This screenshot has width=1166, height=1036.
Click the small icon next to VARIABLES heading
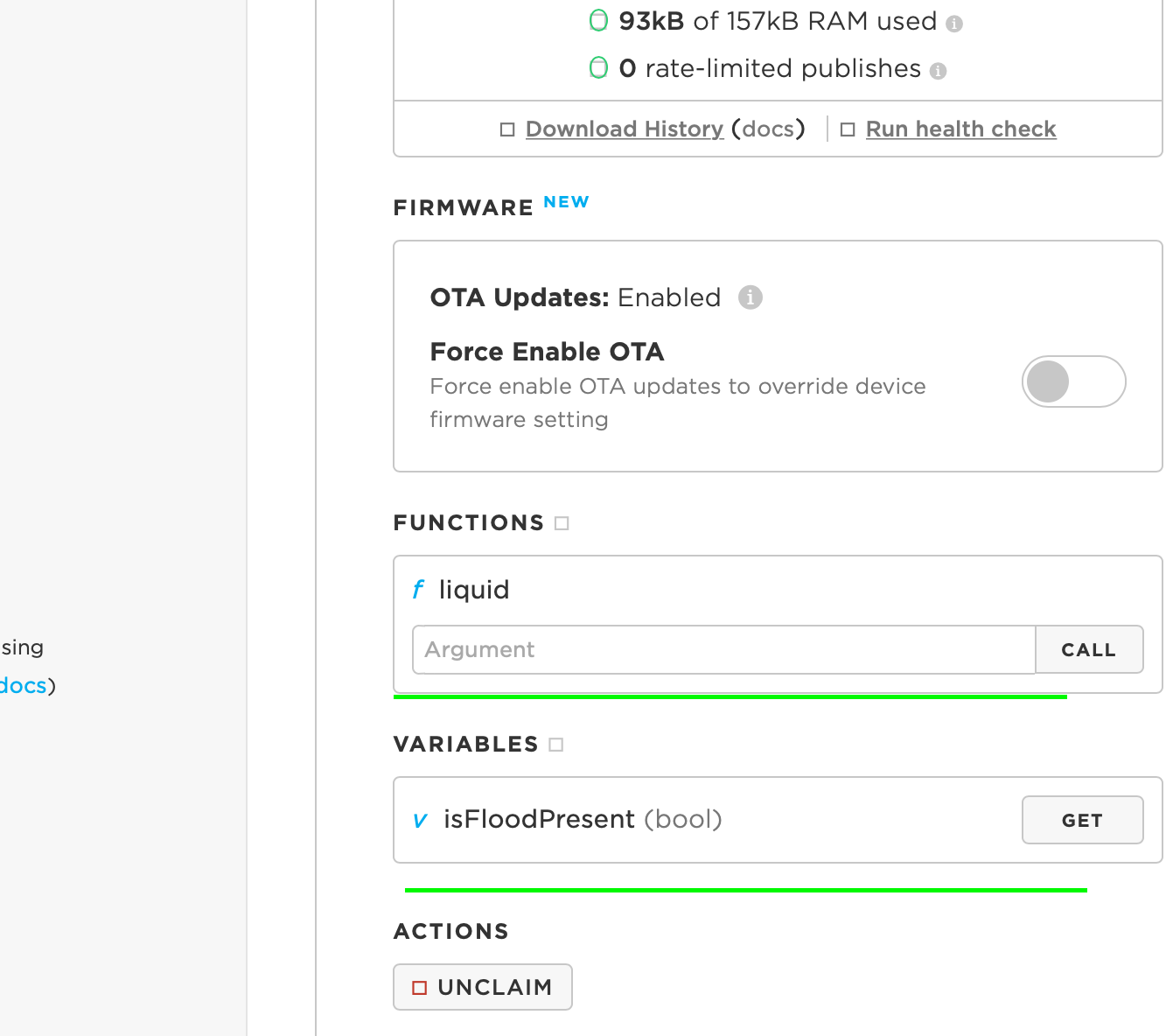(x=555, y=745)
